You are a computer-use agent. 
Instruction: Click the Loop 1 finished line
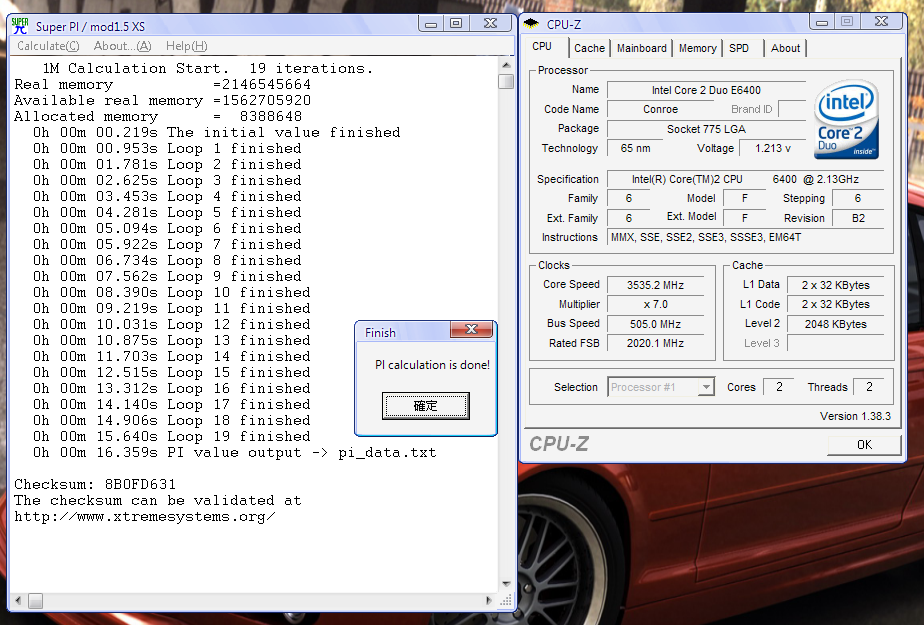click(167, 148)
